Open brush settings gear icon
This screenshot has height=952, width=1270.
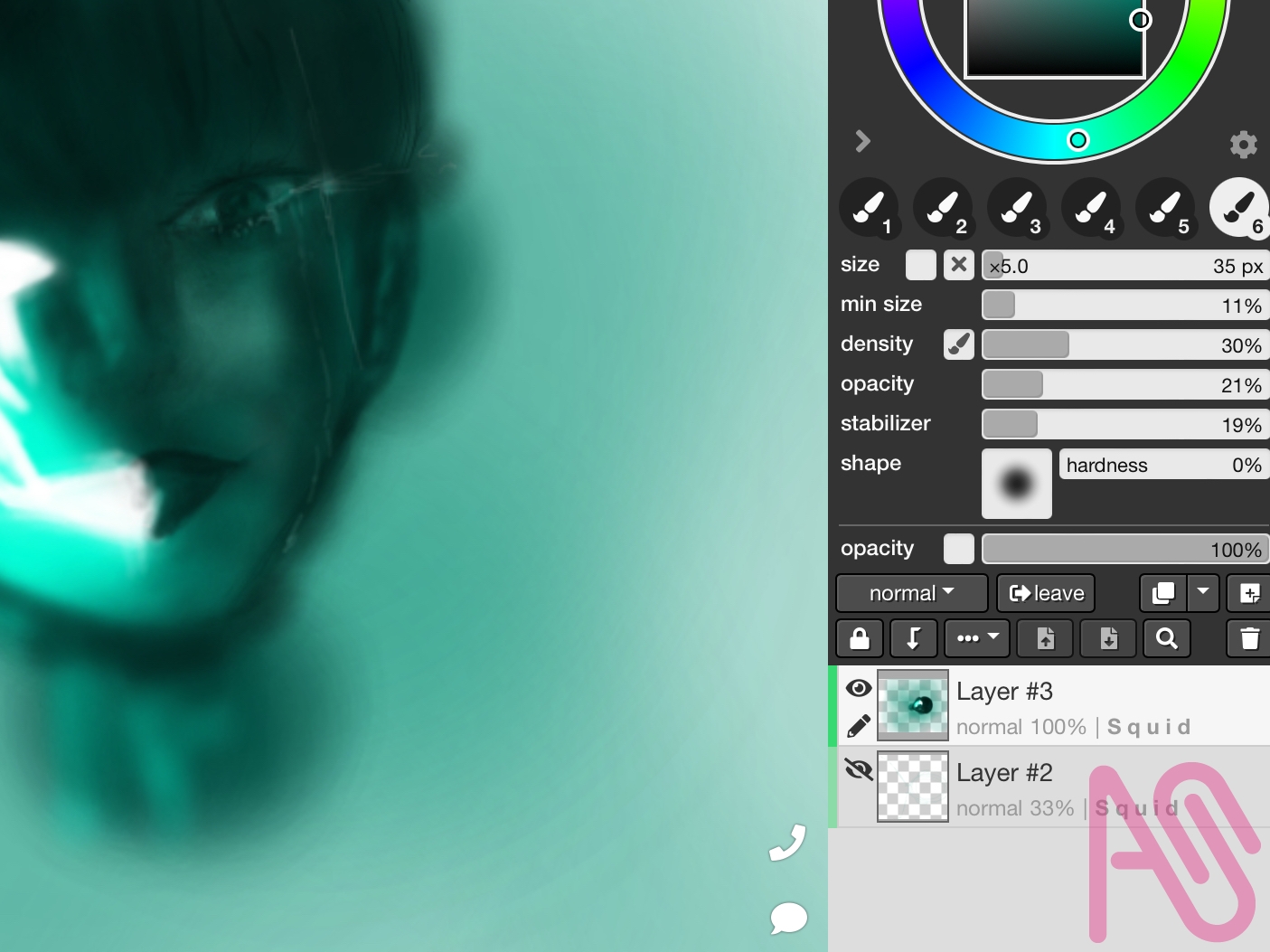(1243, 145)
